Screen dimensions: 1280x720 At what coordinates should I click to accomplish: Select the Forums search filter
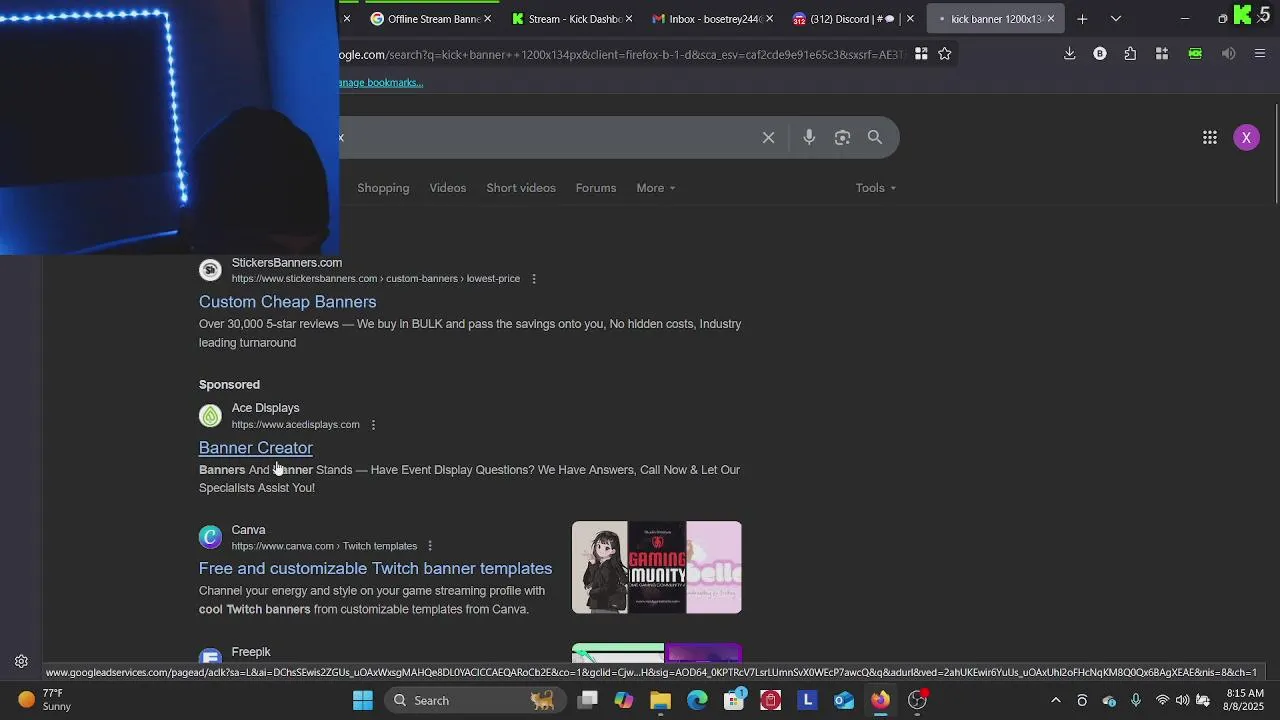[x=596, y=188]
